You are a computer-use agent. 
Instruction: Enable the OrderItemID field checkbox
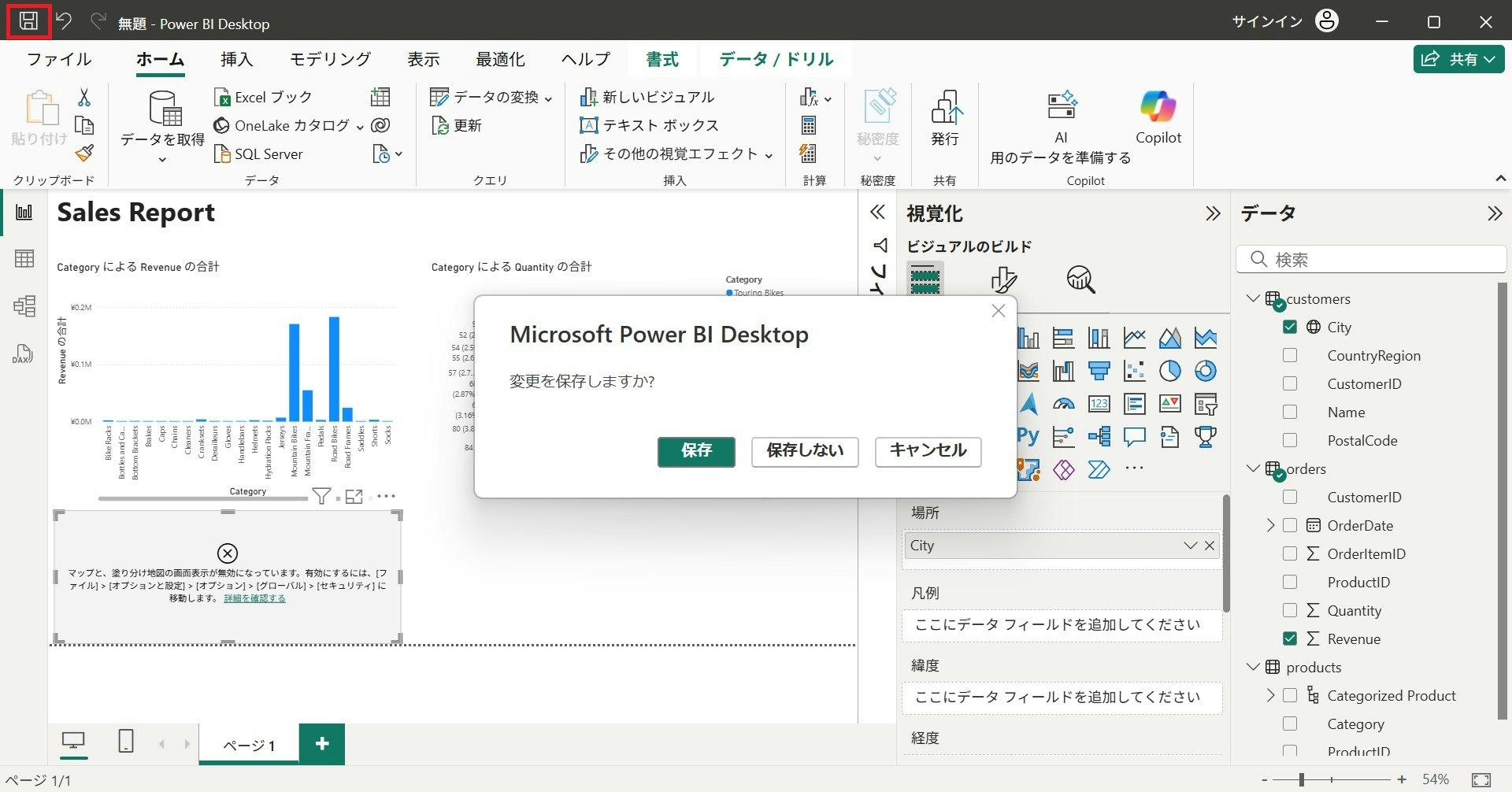pyautogui.click(x=1290, y=553)
